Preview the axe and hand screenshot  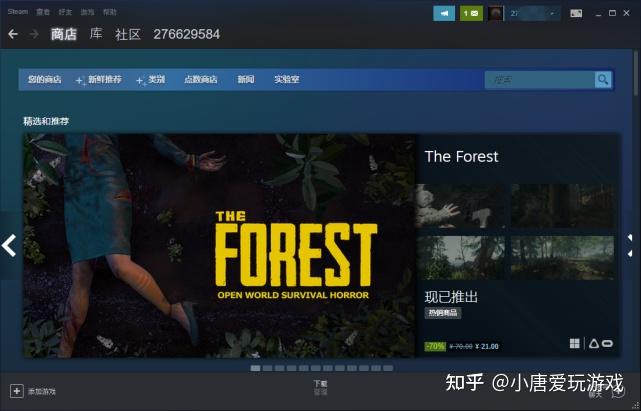(461, 206)
